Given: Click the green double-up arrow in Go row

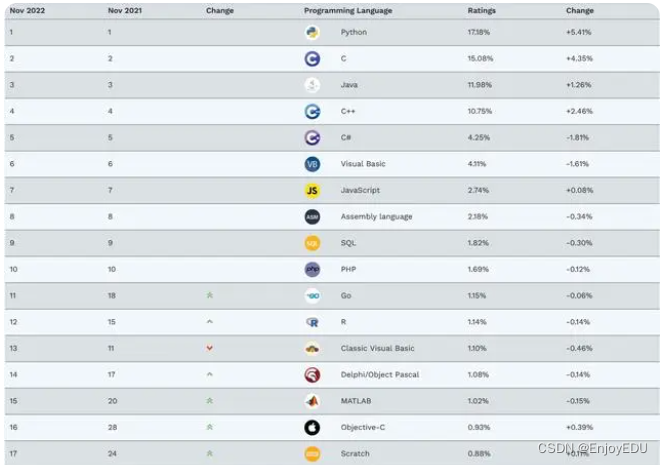Looking at the screenshot, I should (x=209, y=296).
